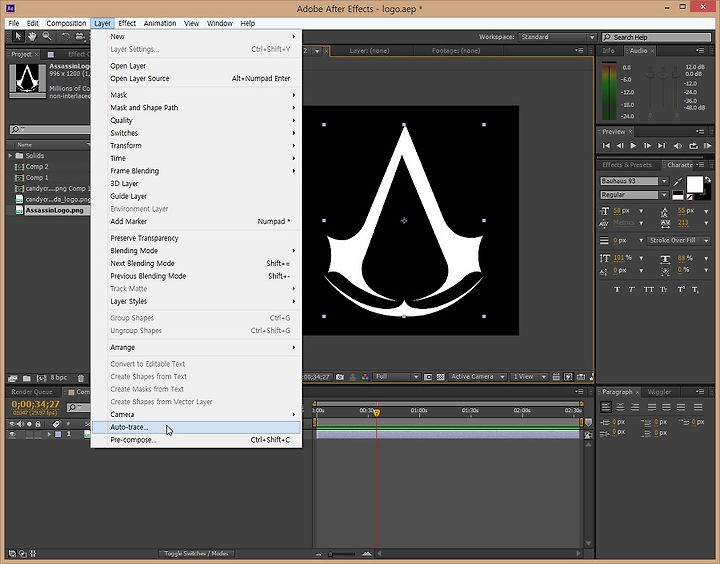This screenshot has width=720, height=564.
Task: Switch to Effects & Presets tab
Action: tap(627, 165)
